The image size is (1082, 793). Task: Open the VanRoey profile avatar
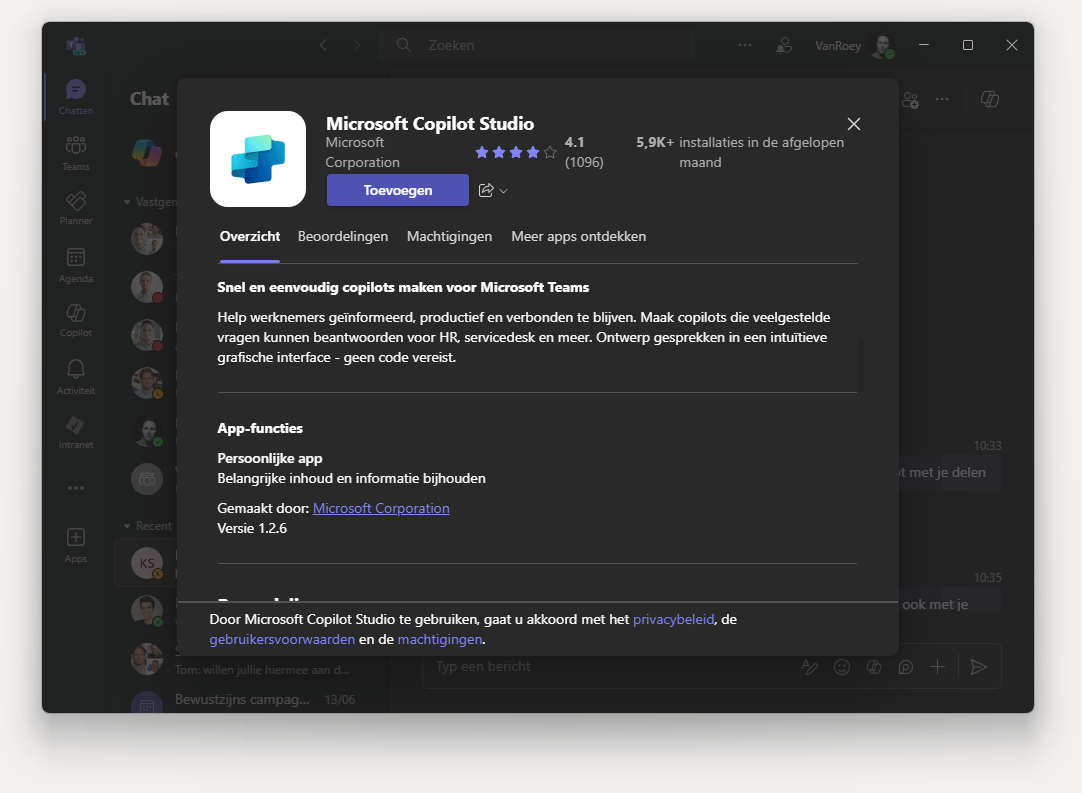tap(883, 46)
